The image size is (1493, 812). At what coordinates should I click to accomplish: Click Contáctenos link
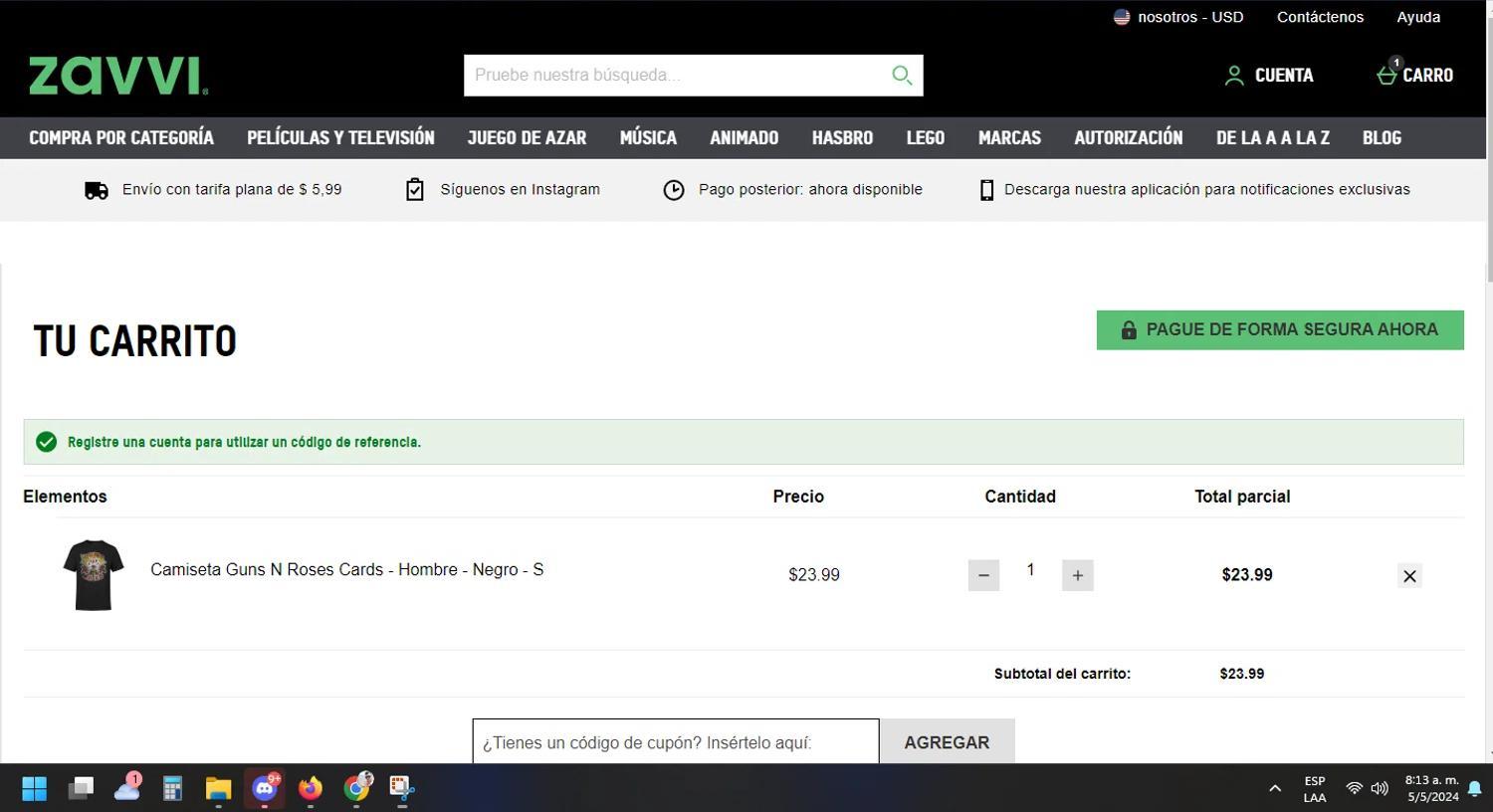(x=1320, y=17)
